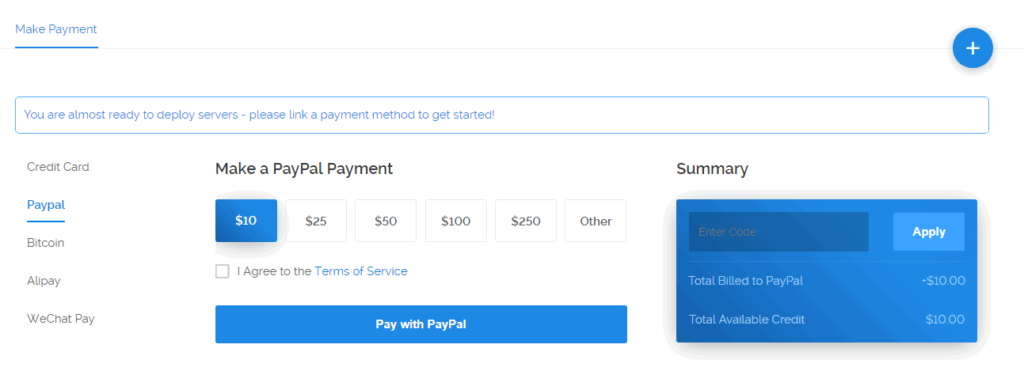
Task: Choose the $25 payment amount
Action: point(316,221)
